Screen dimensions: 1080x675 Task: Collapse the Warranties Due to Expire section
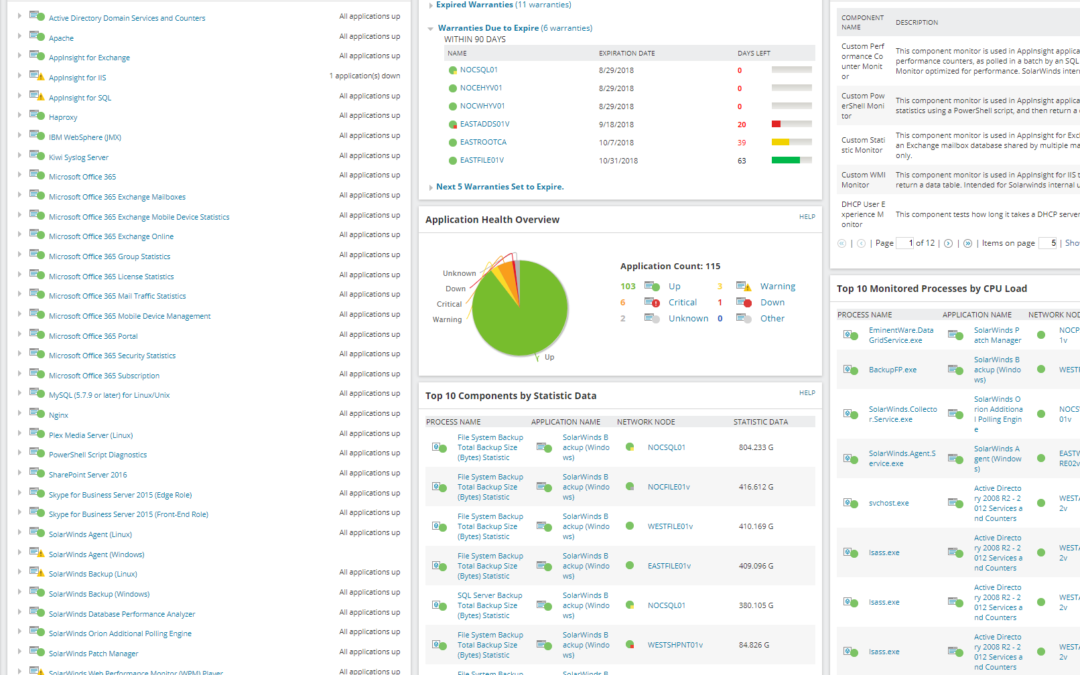click(x=430, y=28)
